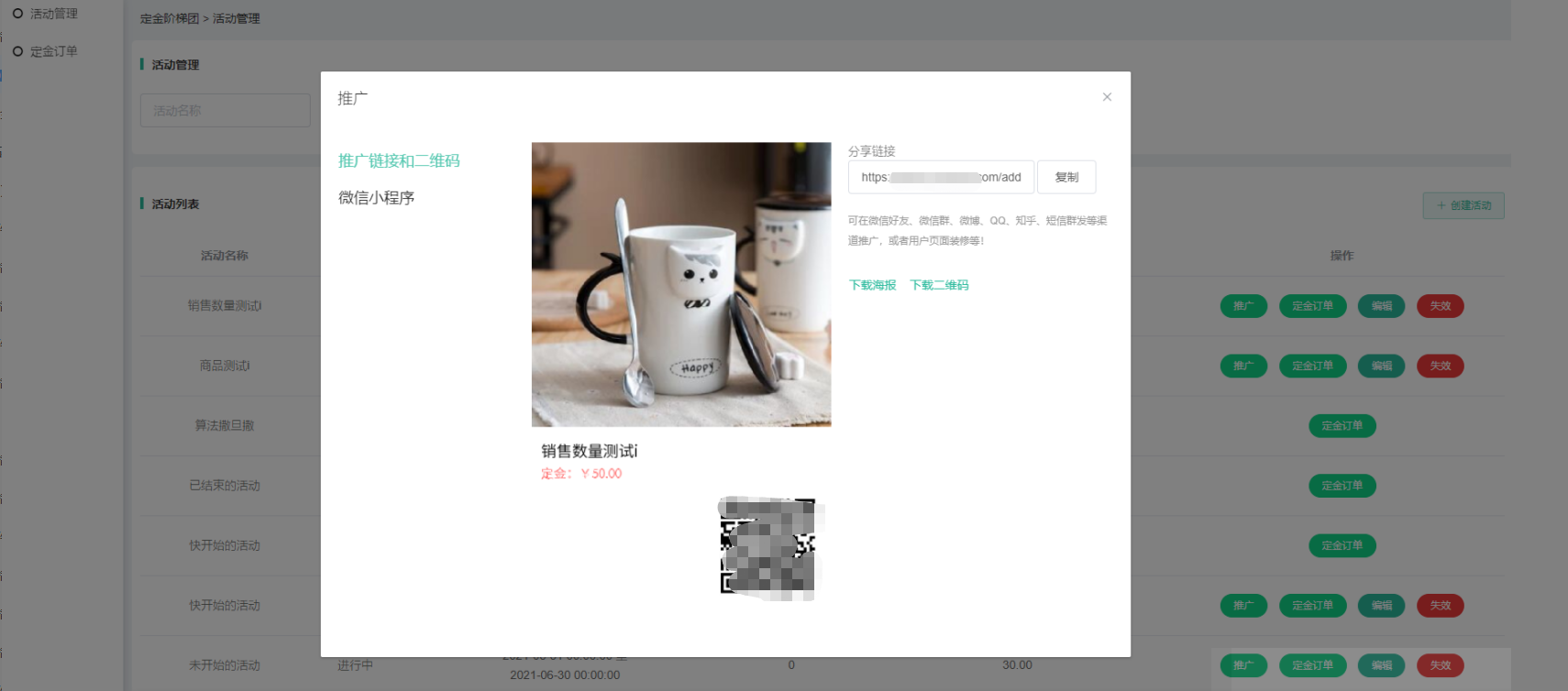Click 失效 for the 销售数量测试 row
The height and width of the screenshot is (691, 1568).
coord(1440,306)
